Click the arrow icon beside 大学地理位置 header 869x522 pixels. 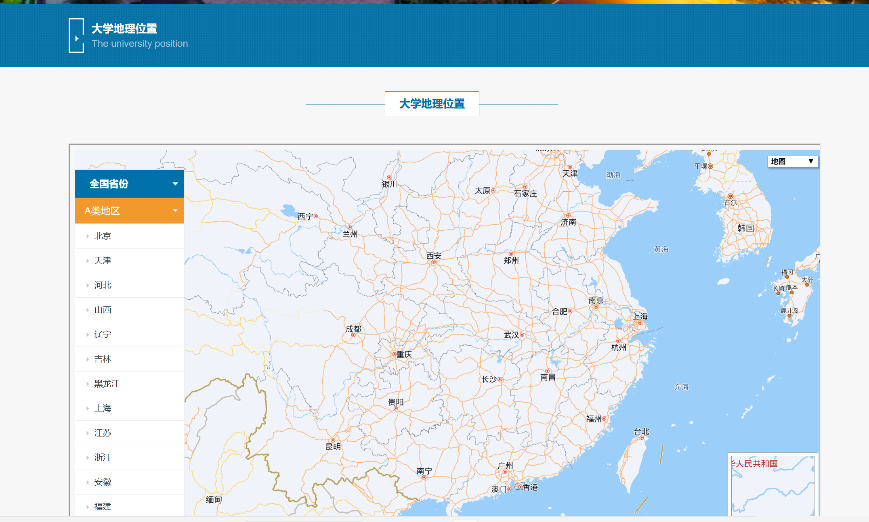tap(75, 36)
